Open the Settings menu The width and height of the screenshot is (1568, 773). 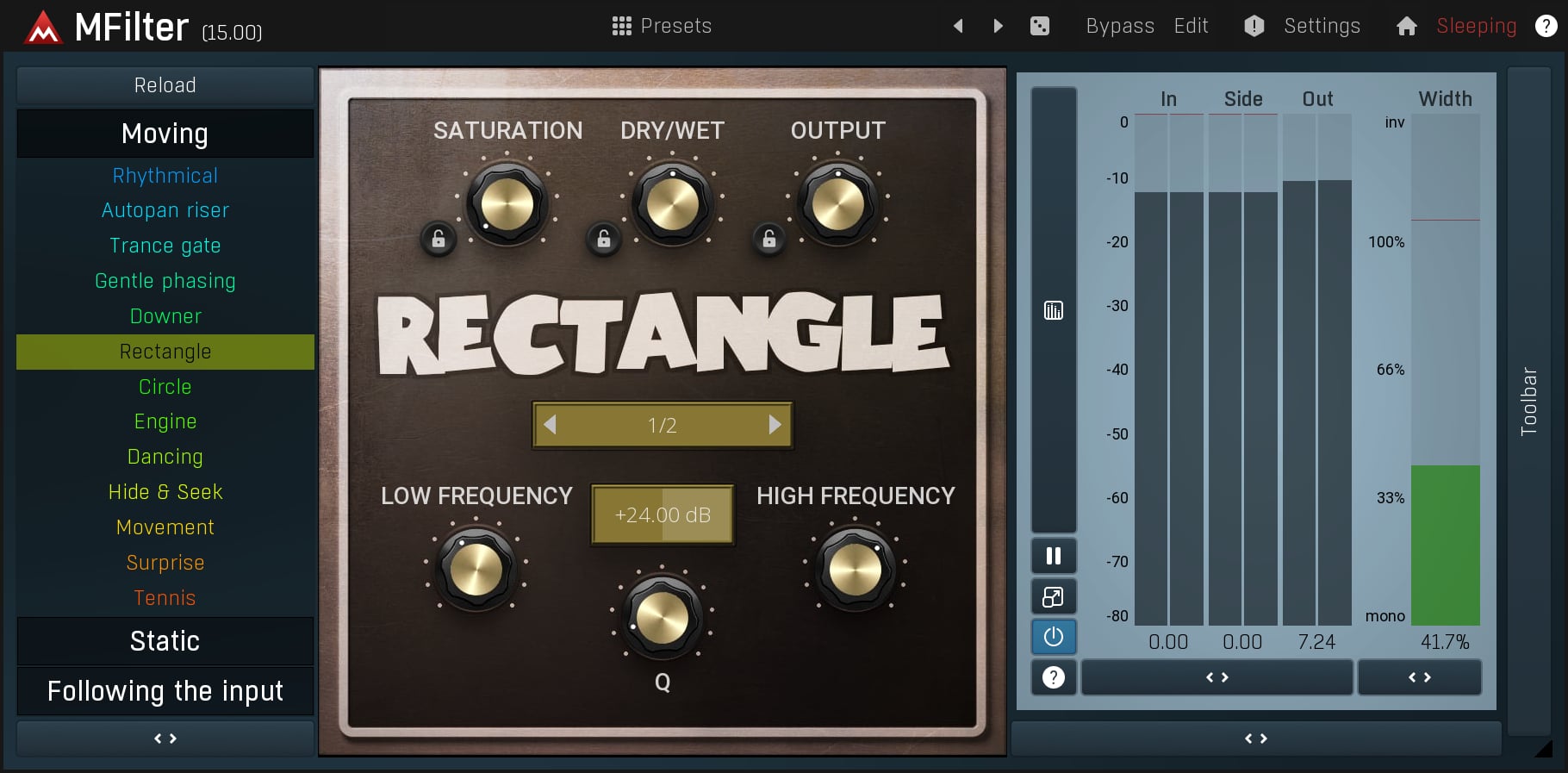1321,26
